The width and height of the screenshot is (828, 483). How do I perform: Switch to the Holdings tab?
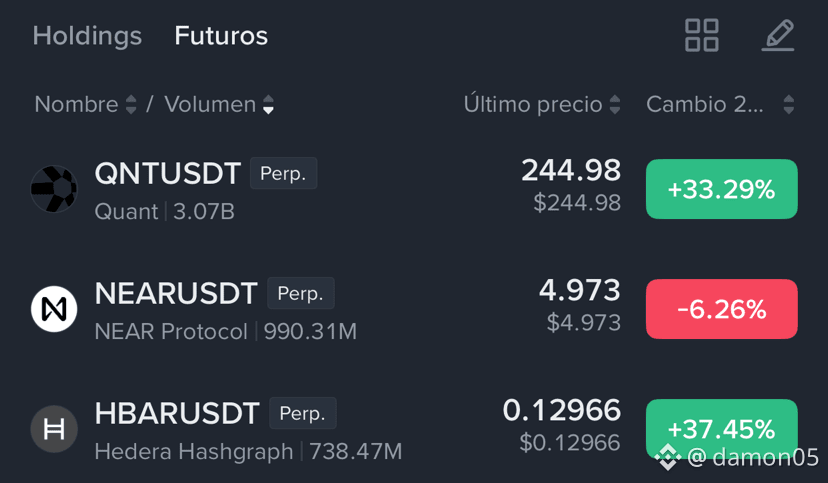coord(87,36)
